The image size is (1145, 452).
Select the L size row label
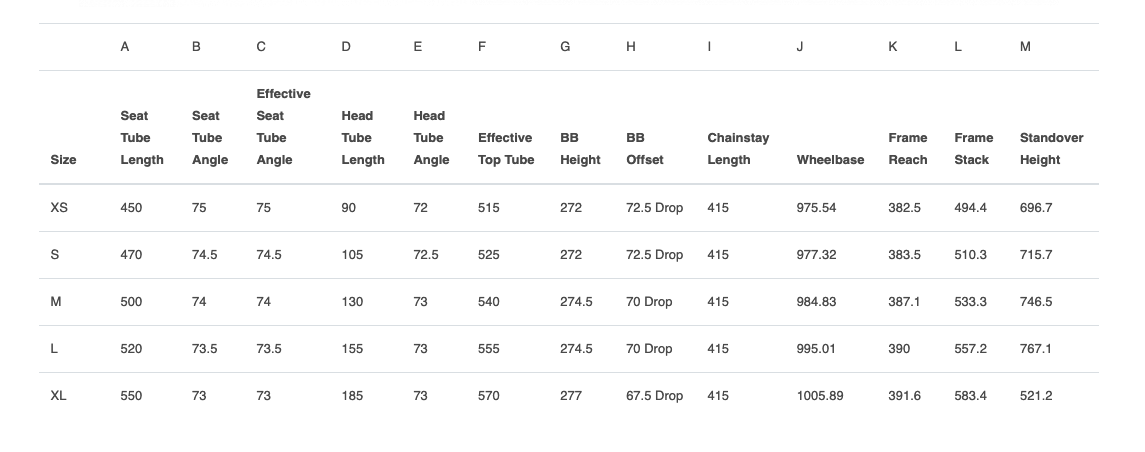click(x=54, y=349)
